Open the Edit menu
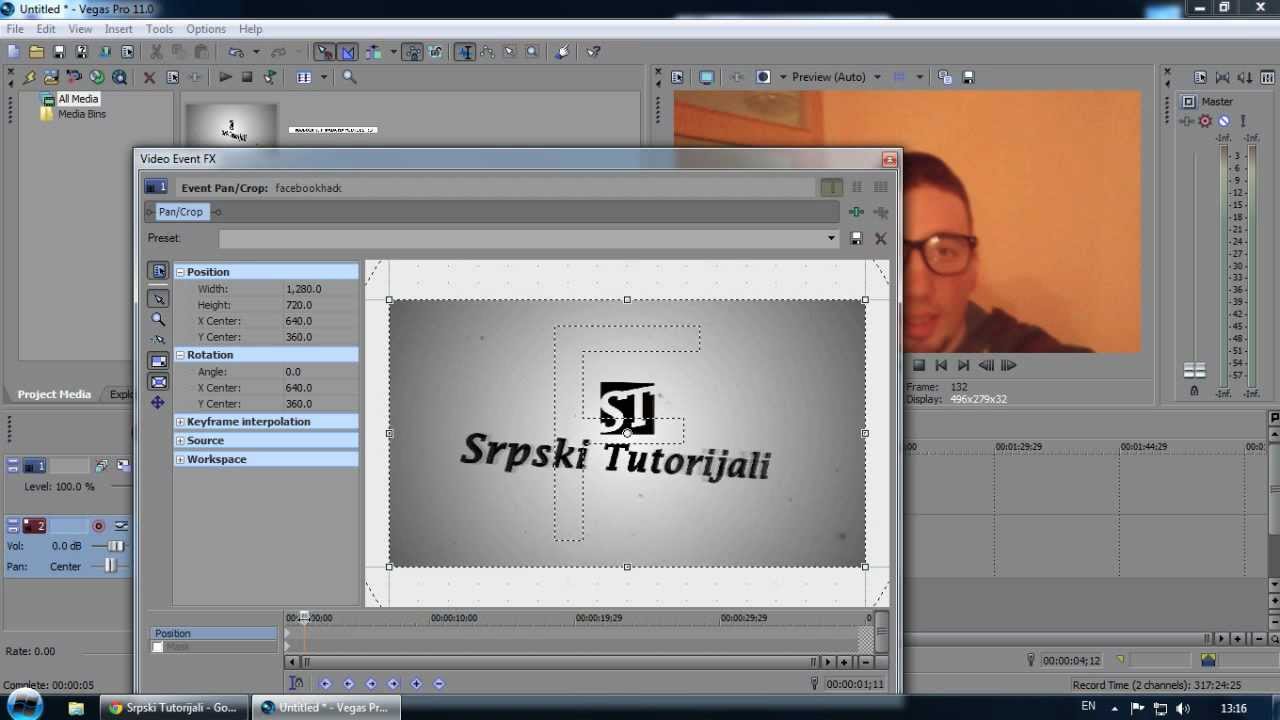The height and width of the screenshot is (720, 1280). click(x=46, y=29)
